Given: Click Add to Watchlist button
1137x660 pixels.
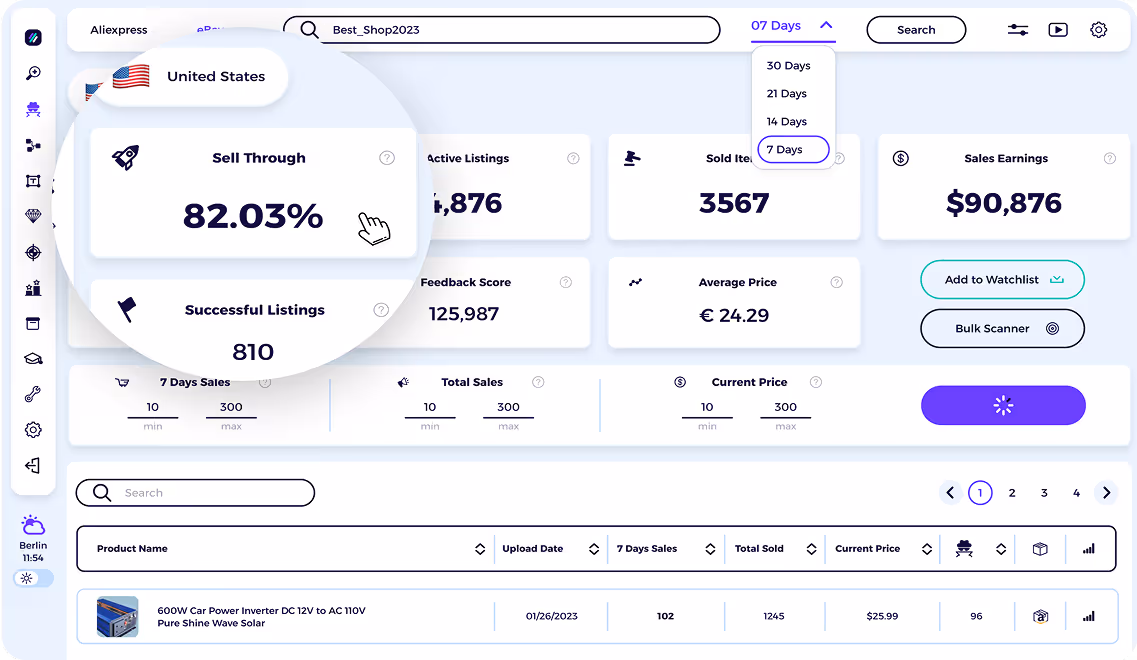Looking at the screenshot, I should (x=1002, y=279).
